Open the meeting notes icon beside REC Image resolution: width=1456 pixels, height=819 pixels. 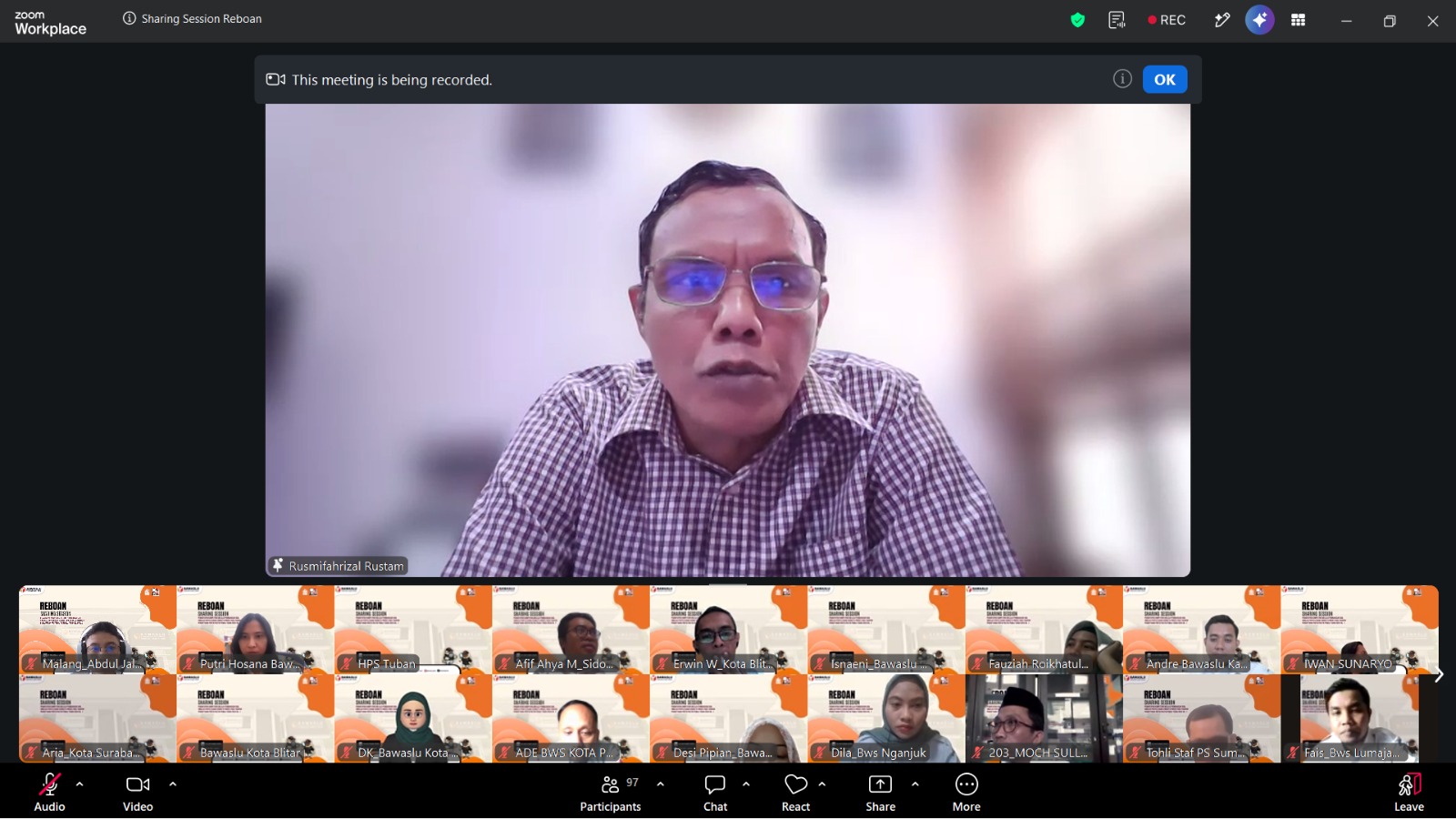pyautogui.click(x=1117, y=20)
